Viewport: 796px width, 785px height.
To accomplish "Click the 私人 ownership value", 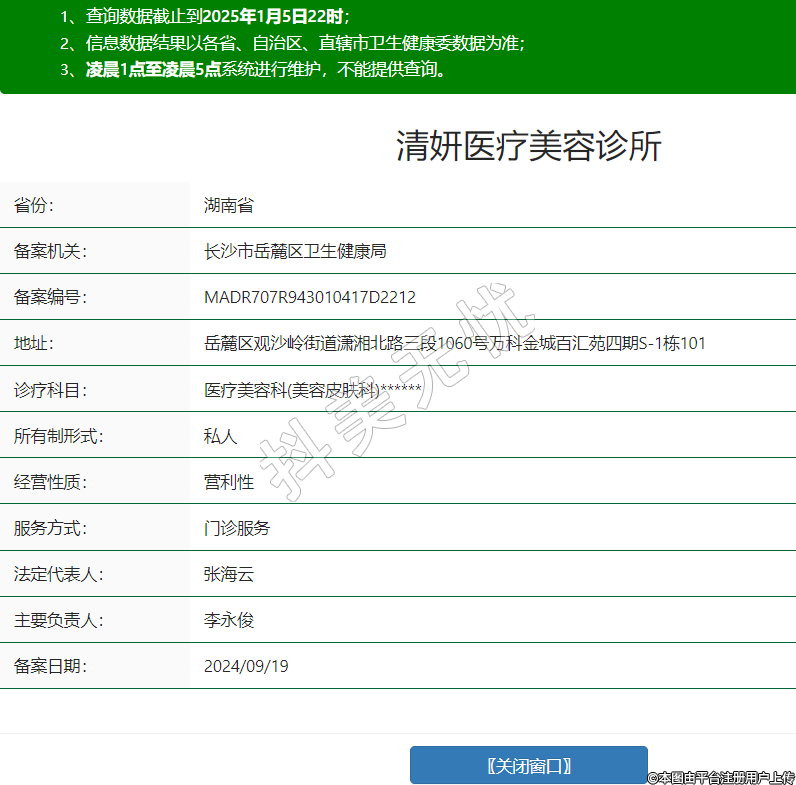I will click(x=220, y=435).
